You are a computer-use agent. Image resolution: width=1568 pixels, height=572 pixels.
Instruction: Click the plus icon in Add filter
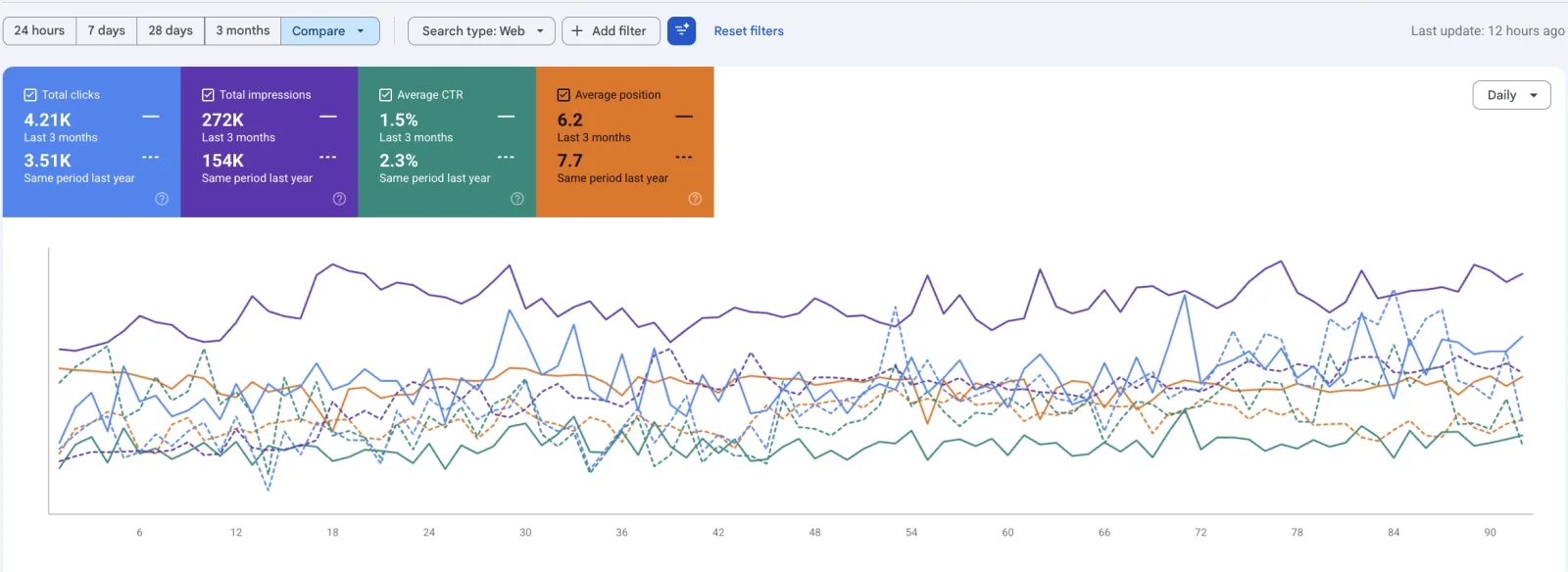577,30
